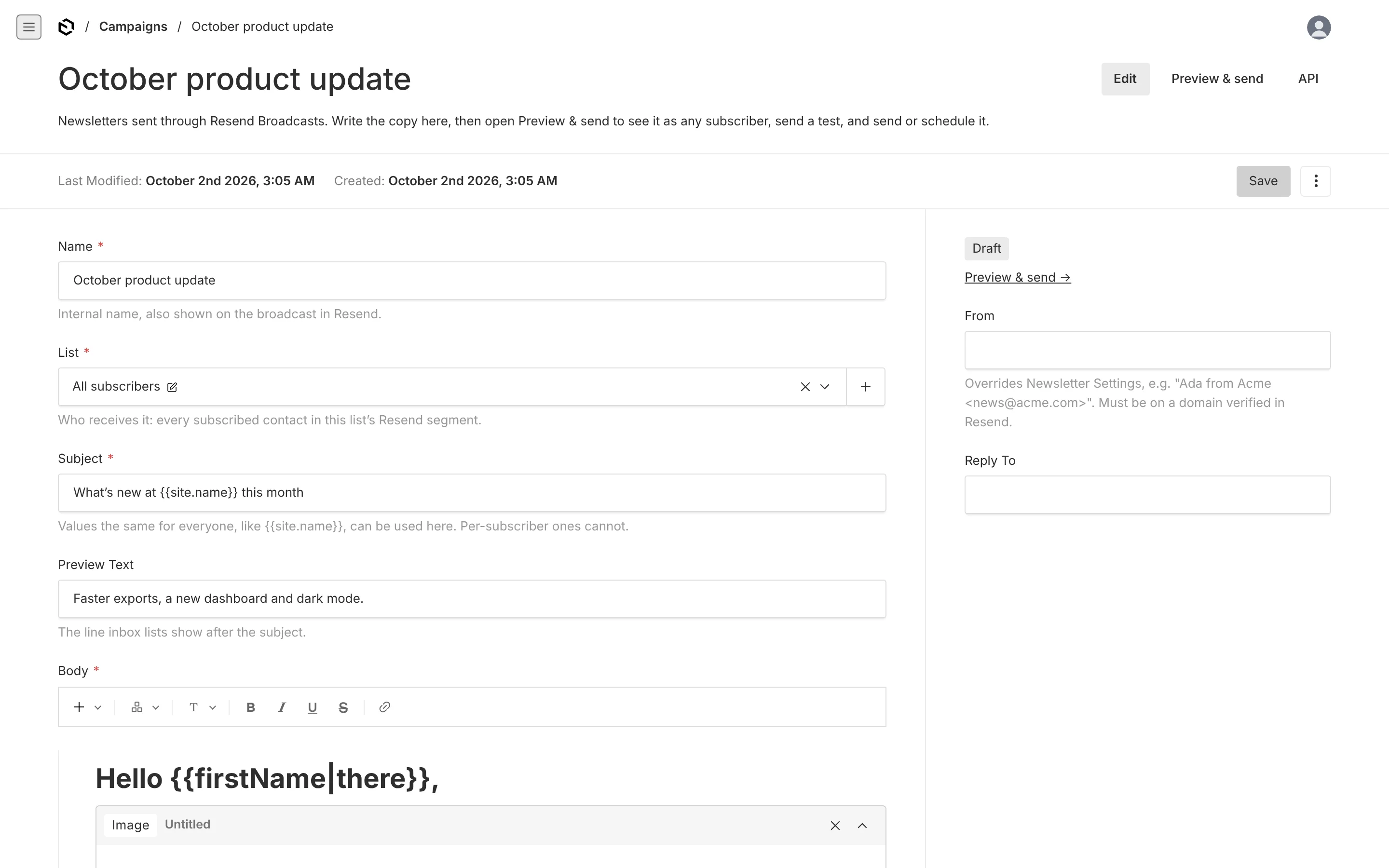Open the user account avatar
Viewport: 1389px width, 868px height.
1319,27
